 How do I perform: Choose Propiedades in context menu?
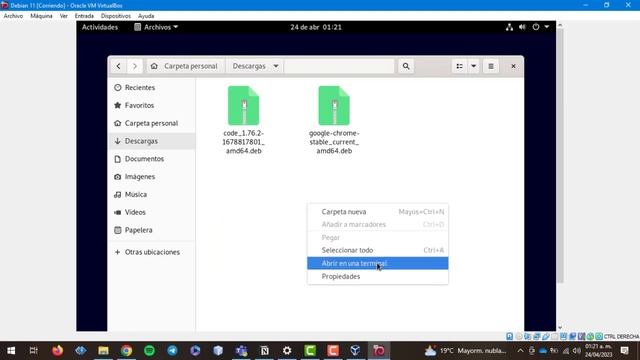378,276
